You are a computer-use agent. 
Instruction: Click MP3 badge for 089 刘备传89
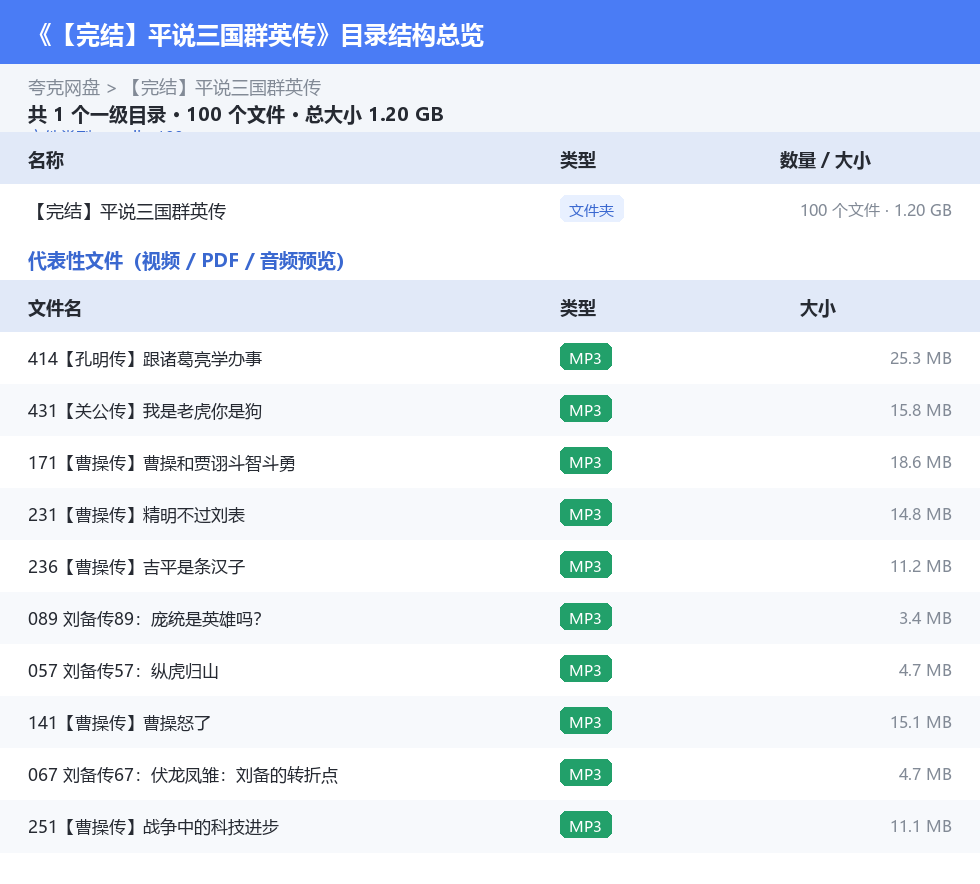click(x=586, y=617)
